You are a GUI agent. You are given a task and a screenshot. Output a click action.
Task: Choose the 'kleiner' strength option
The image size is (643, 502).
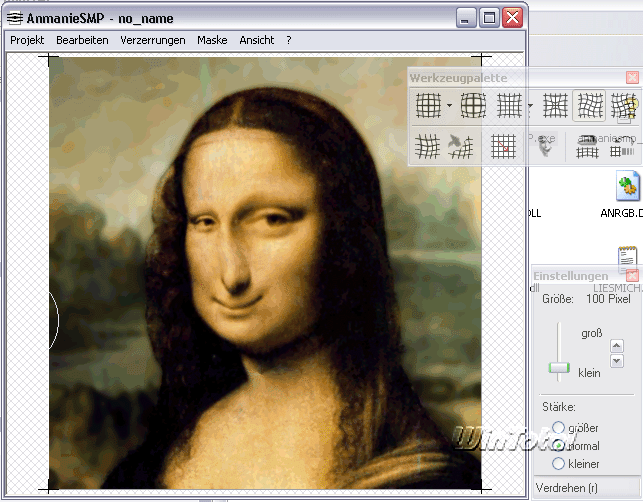click(558, 464)
